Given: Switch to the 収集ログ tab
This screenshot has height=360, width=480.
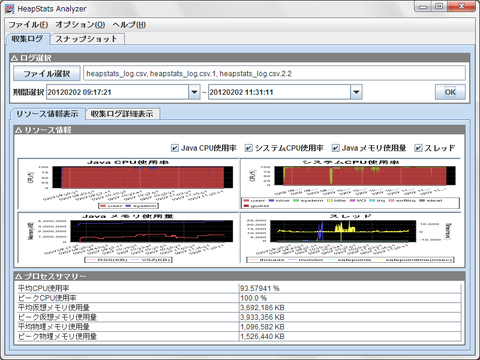Looking at the screenshot, I should pyautogui.click(x=28, y=39).
